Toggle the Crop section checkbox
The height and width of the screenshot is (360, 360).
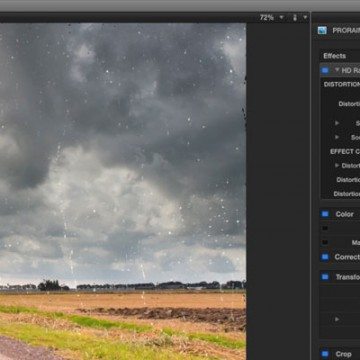point(325,354)
